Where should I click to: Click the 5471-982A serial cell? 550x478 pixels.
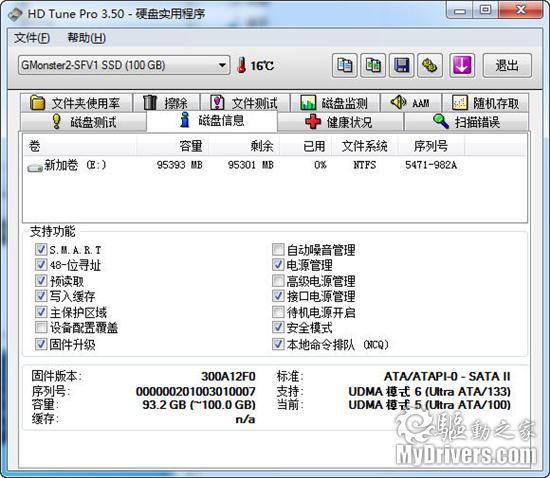431,165
